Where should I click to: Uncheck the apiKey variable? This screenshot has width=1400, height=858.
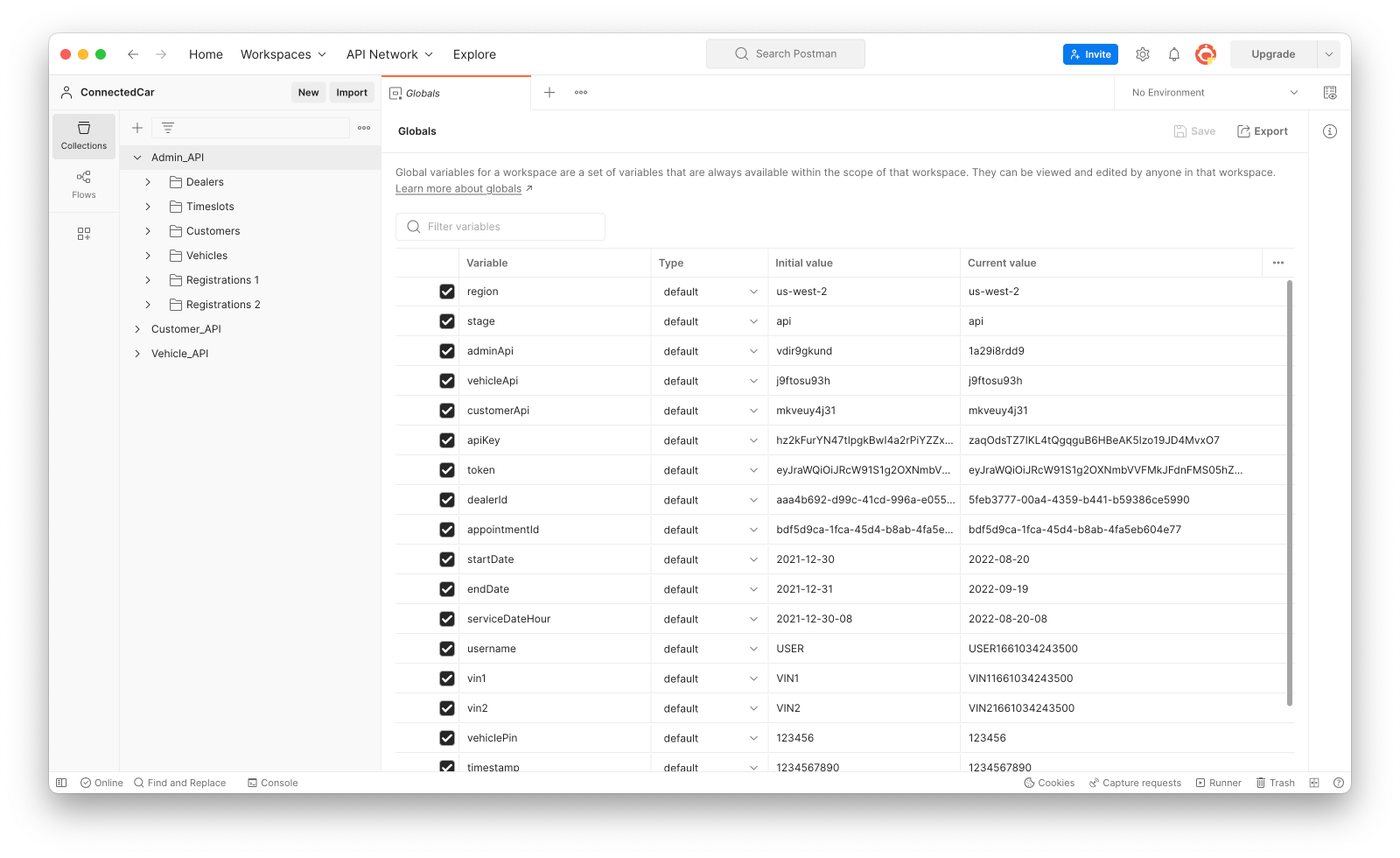click(447, 440)
